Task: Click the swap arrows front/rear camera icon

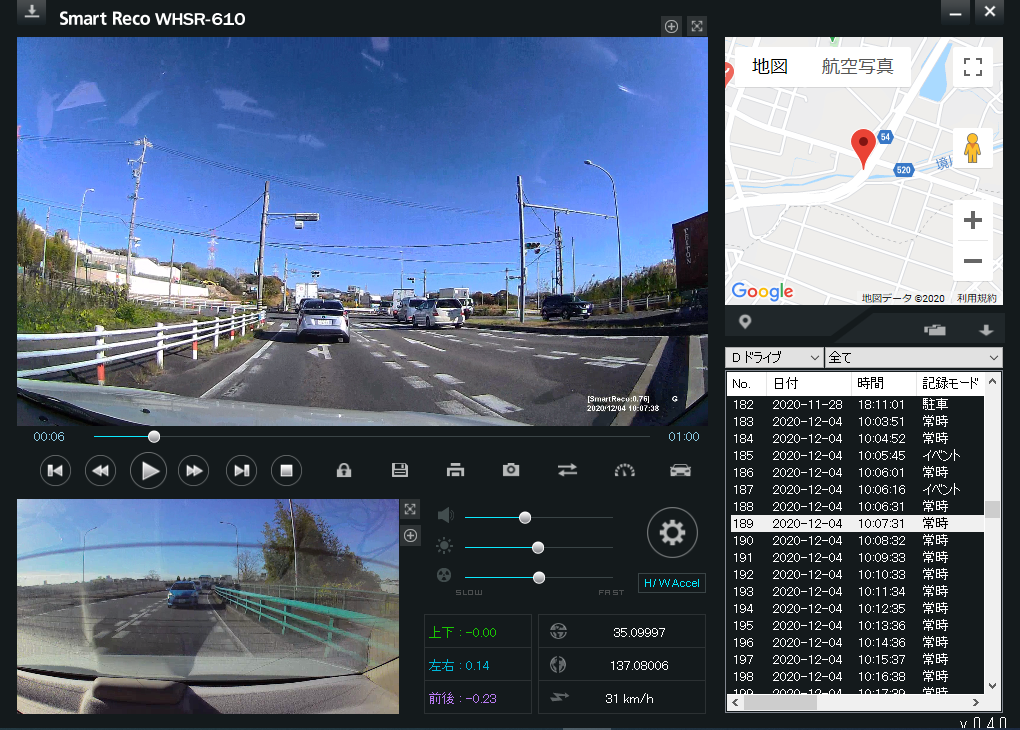Action: click(568, 470)
